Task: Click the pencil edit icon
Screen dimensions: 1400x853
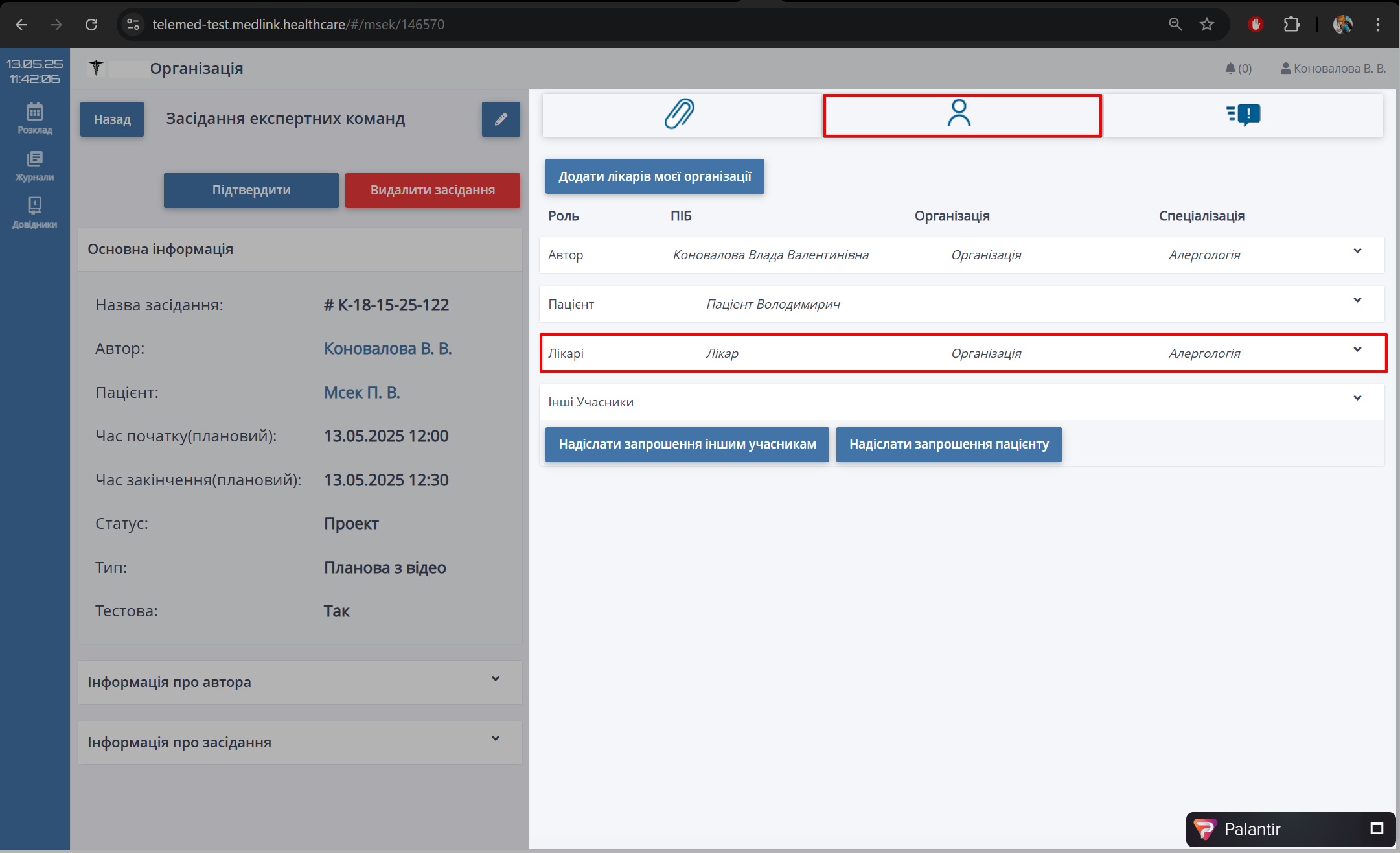Action: point(500,119)
